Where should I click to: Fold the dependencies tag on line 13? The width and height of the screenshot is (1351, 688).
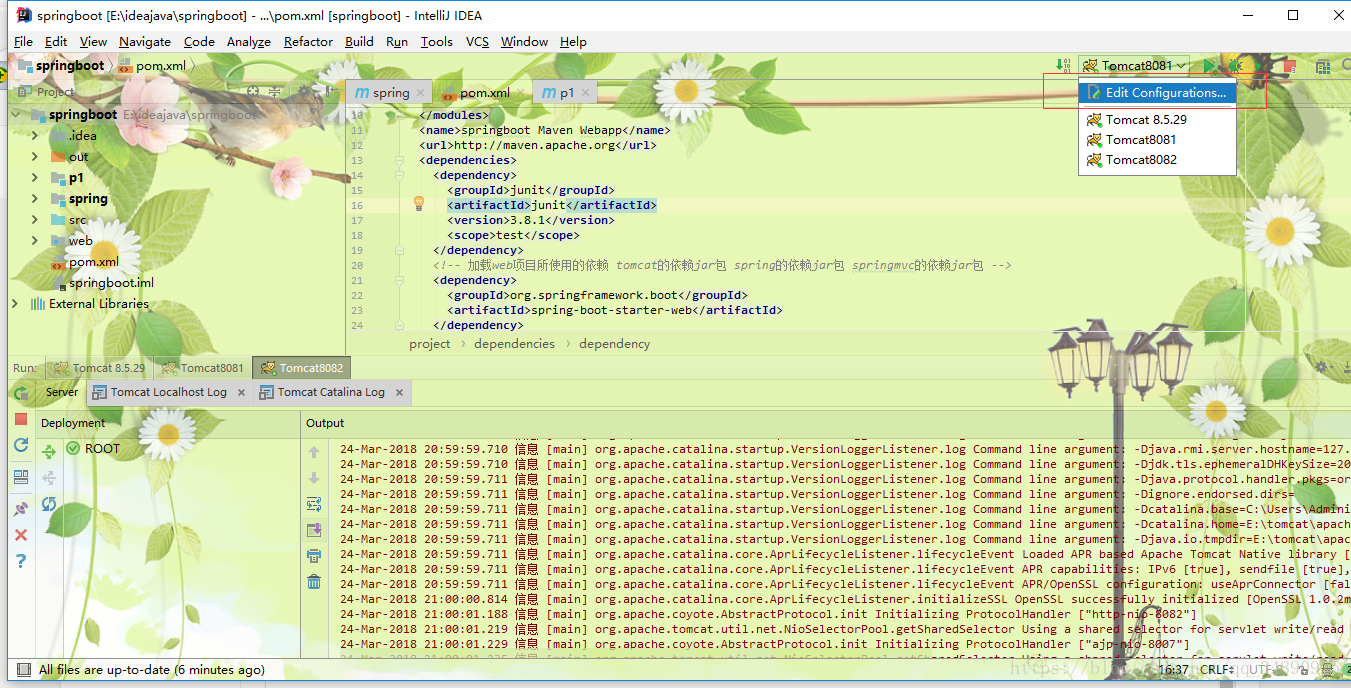[x=398, y=160]
